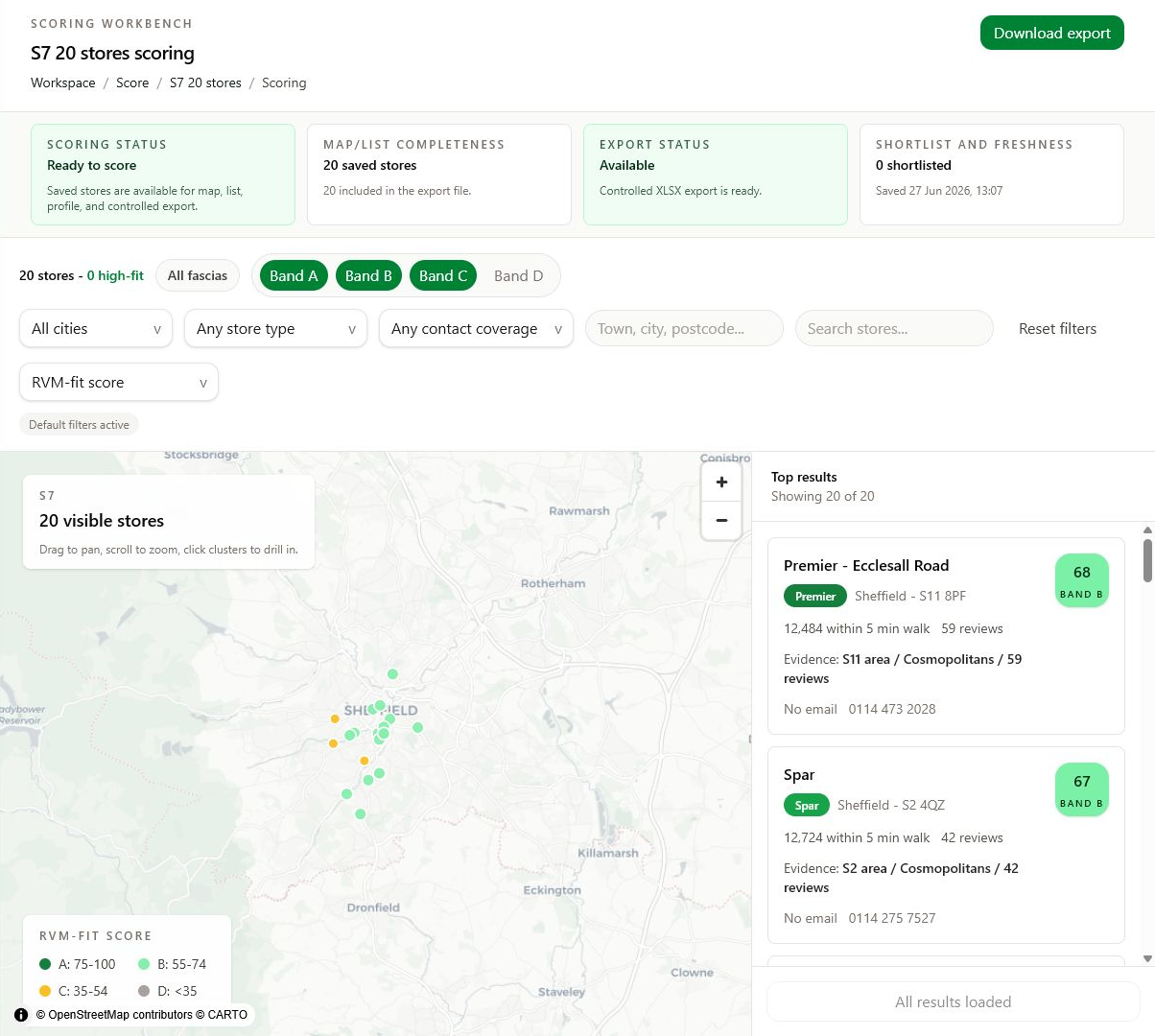This screenshot has height=1036, width=1155.
Task: Click the Showing 20 of 20 text
Action: click(x=823, y=497)
